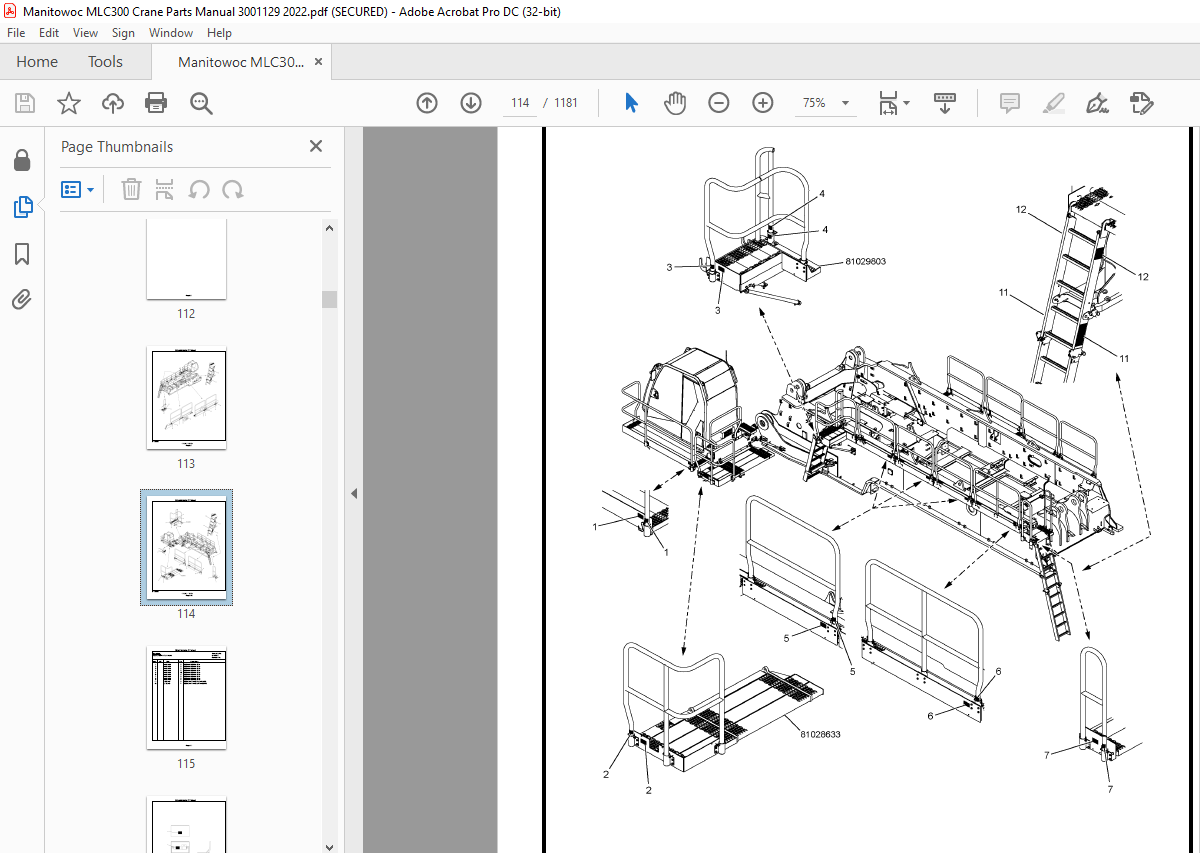Switch to the Home tab

[37, 62]
